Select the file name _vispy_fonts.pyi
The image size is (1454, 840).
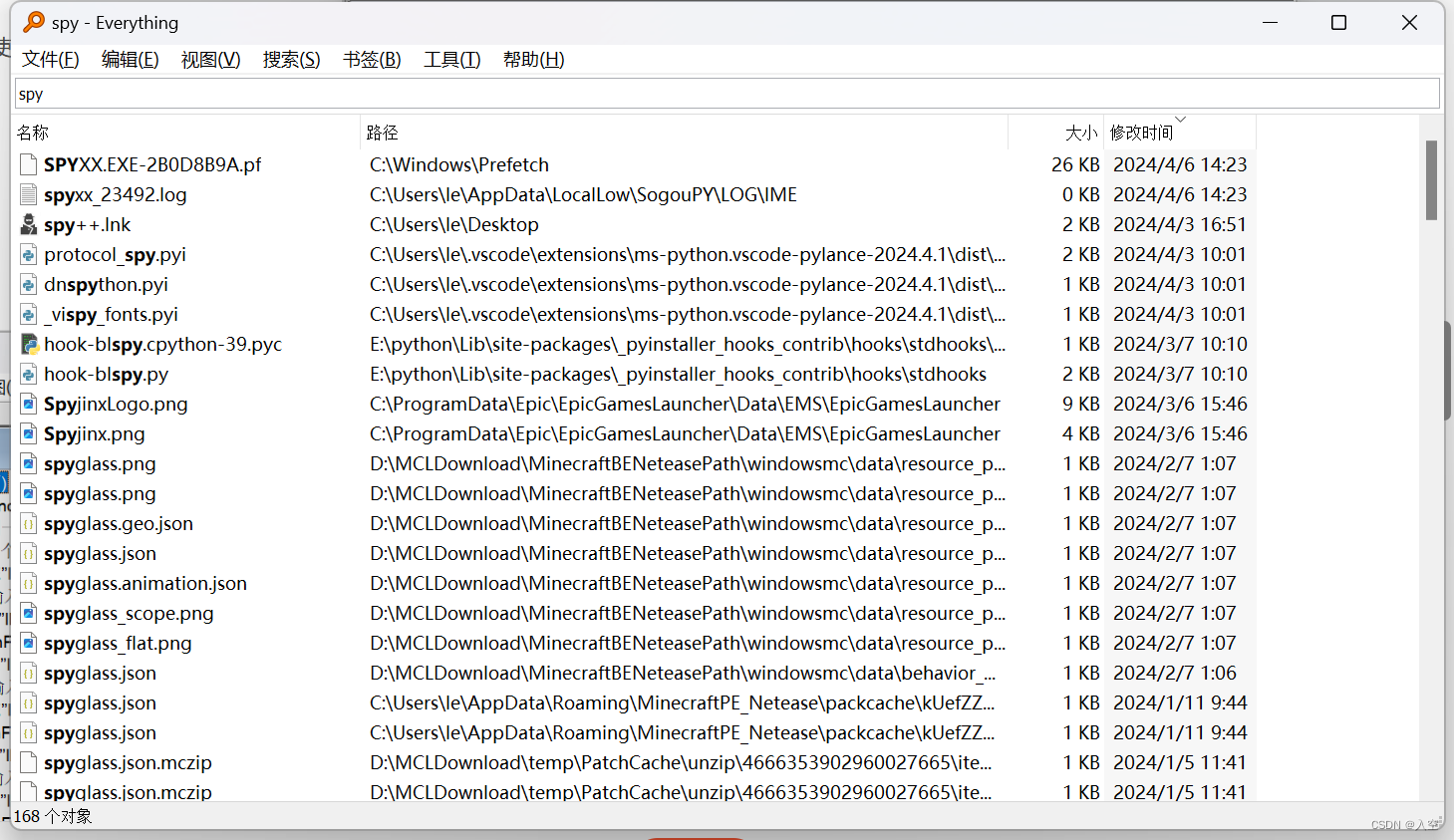tap(111, 314)
